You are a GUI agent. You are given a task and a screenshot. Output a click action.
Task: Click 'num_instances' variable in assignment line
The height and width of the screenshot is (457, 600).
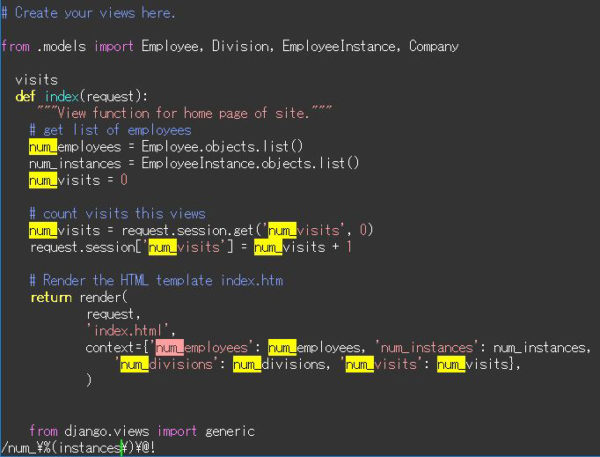point(75,163)
